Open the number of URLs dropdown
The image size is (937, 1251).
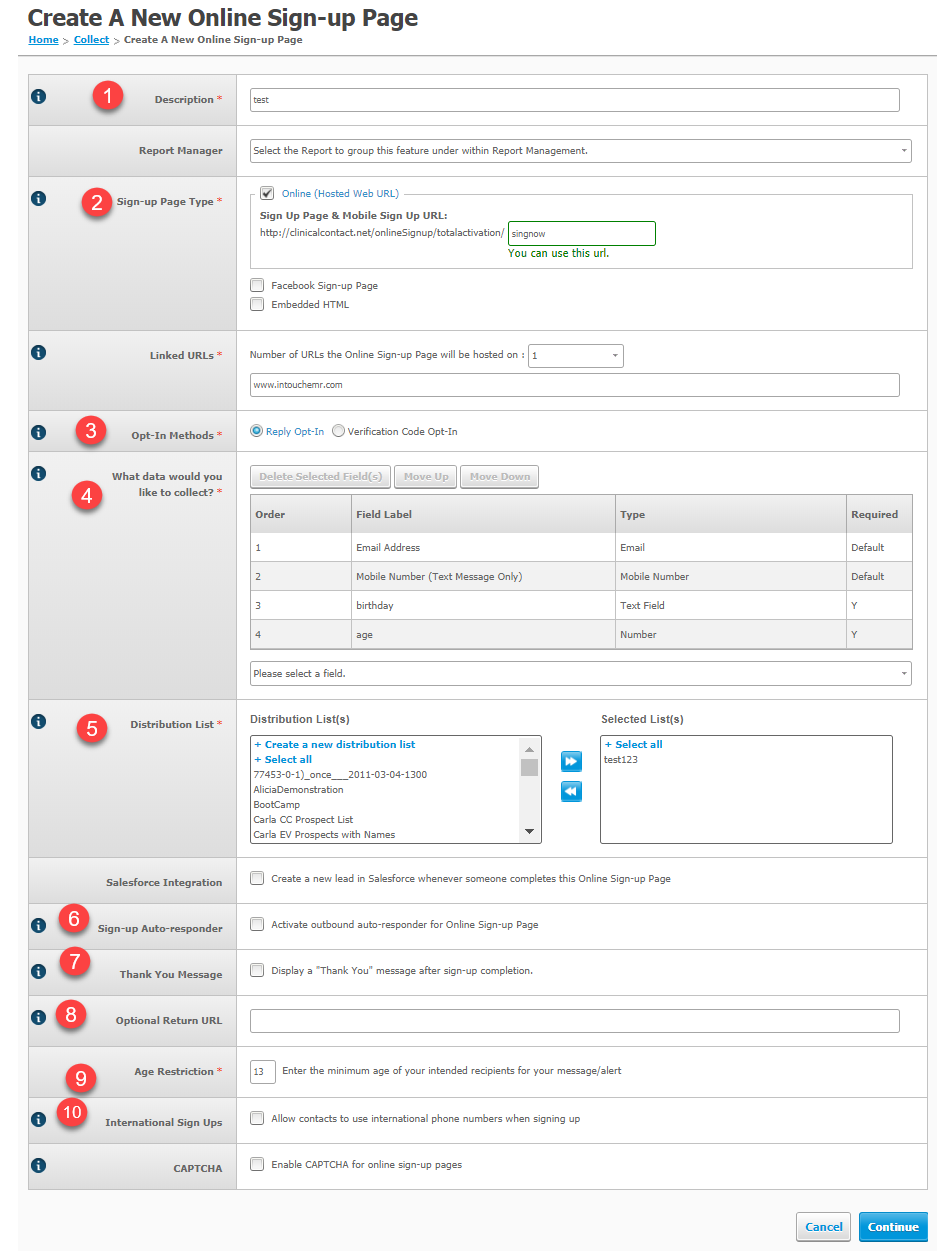point(576,355)
